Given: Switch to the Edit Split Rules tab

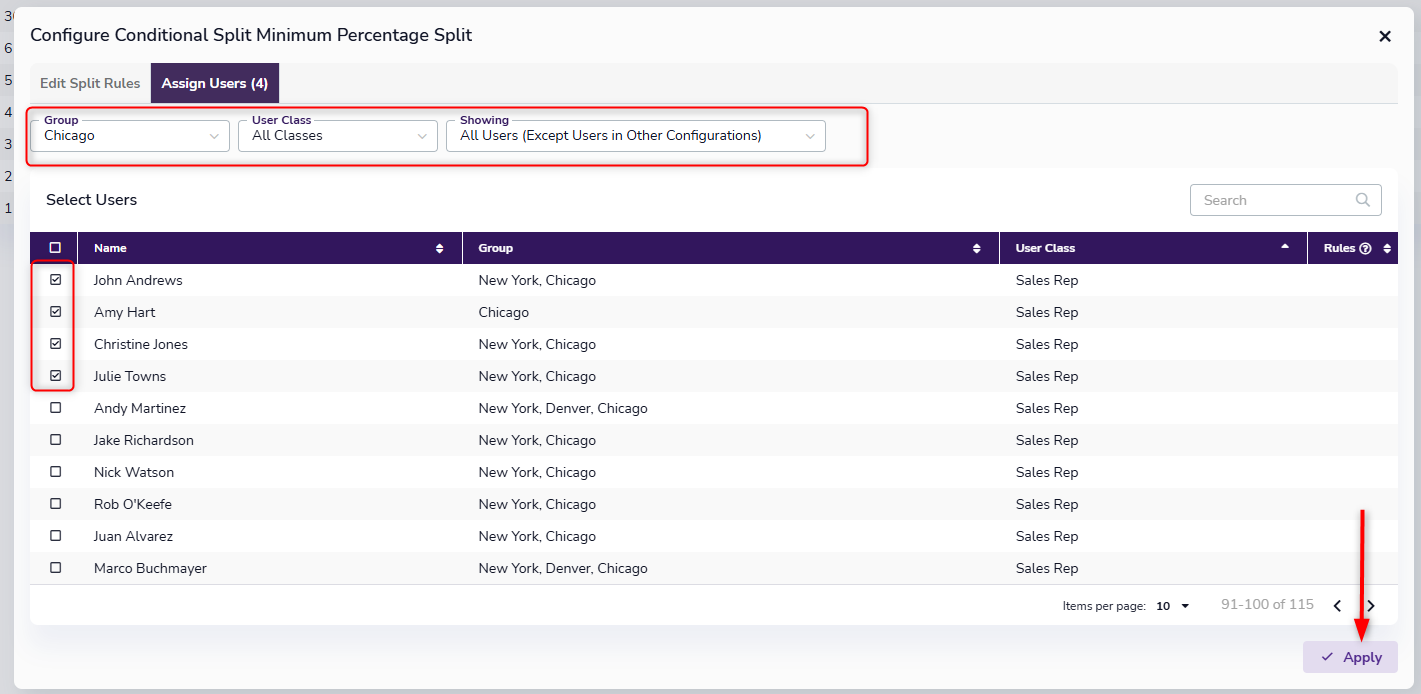Looking at the screenshot, I should tap(90, 84).
